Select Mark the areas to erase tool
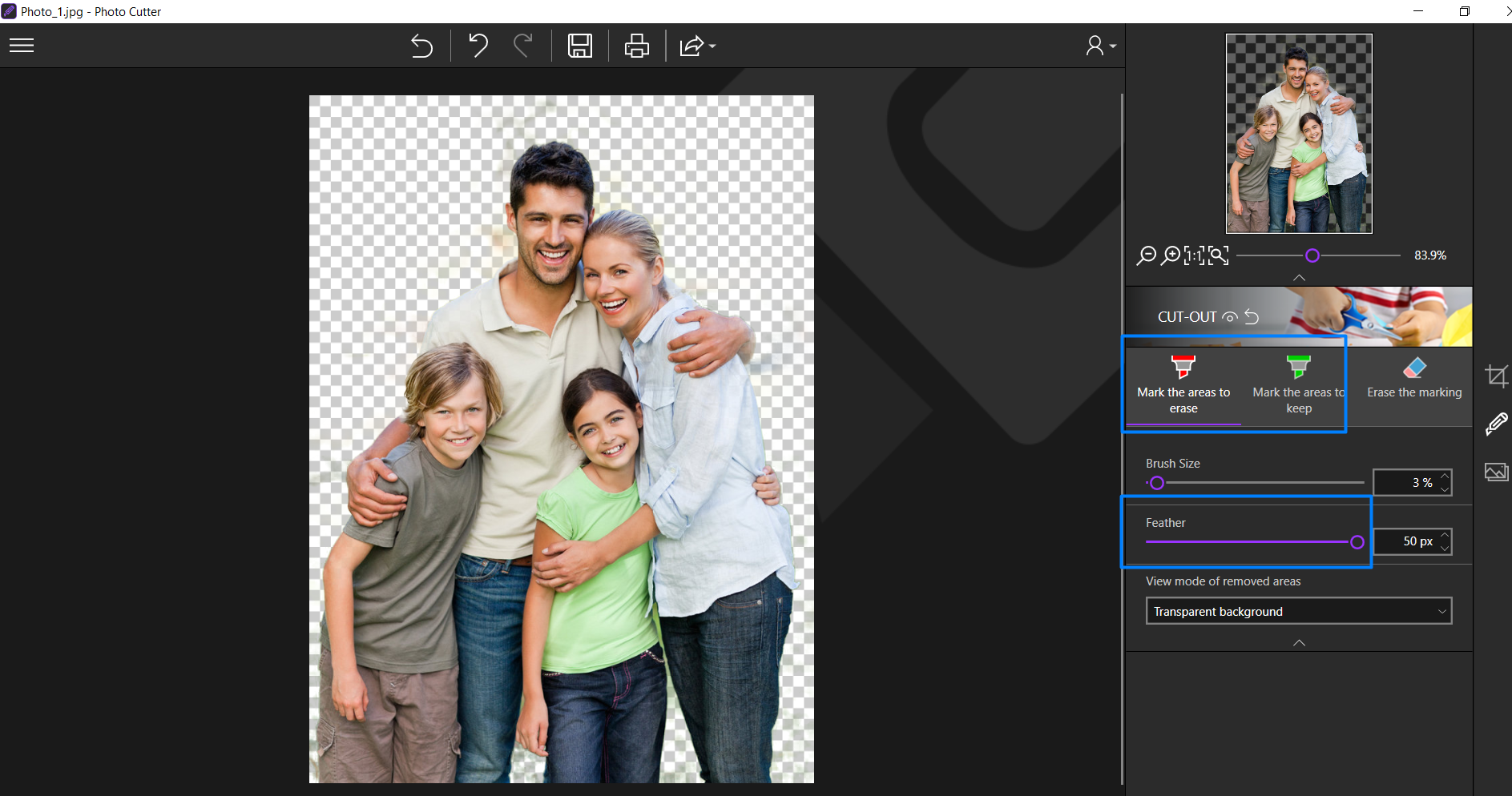 click(1183, 386)
